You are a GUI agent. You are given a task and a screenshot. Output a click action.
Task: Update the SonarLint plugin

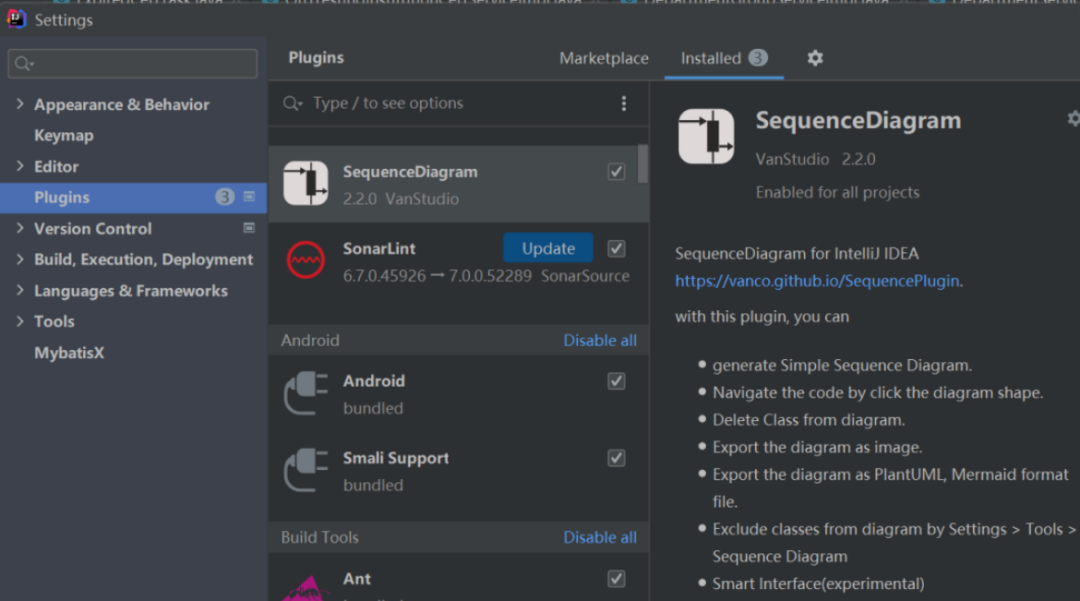pos(548,248)
